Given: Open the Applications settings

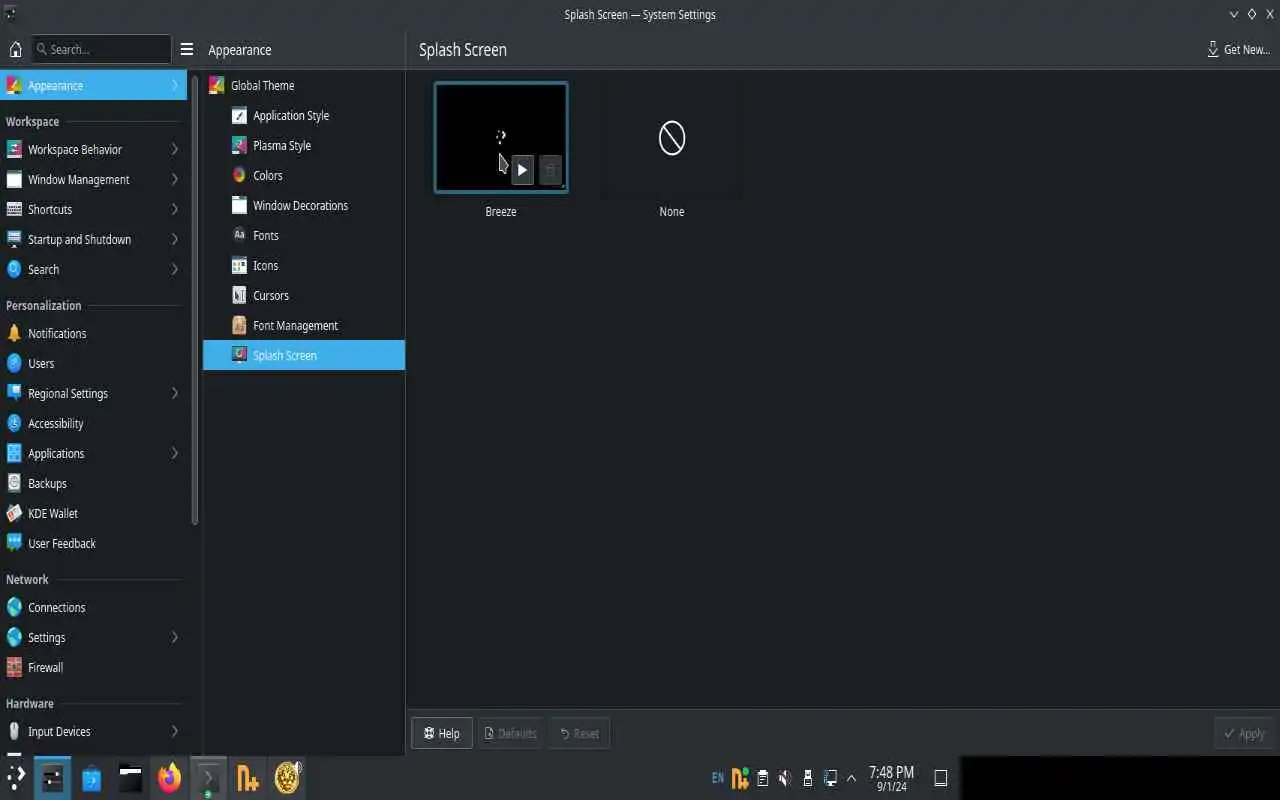Looking at the screenshot, I should click(93, 454).
